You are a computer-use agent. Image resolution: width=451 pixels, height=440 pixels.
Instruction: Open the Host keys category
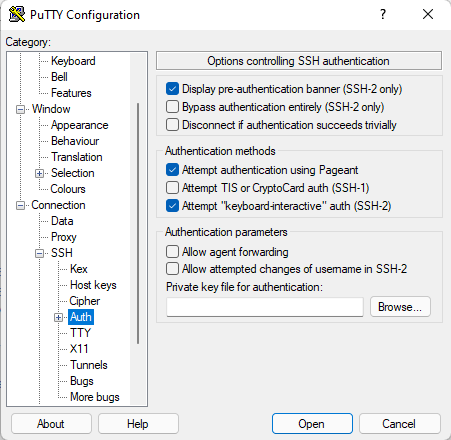93,285
